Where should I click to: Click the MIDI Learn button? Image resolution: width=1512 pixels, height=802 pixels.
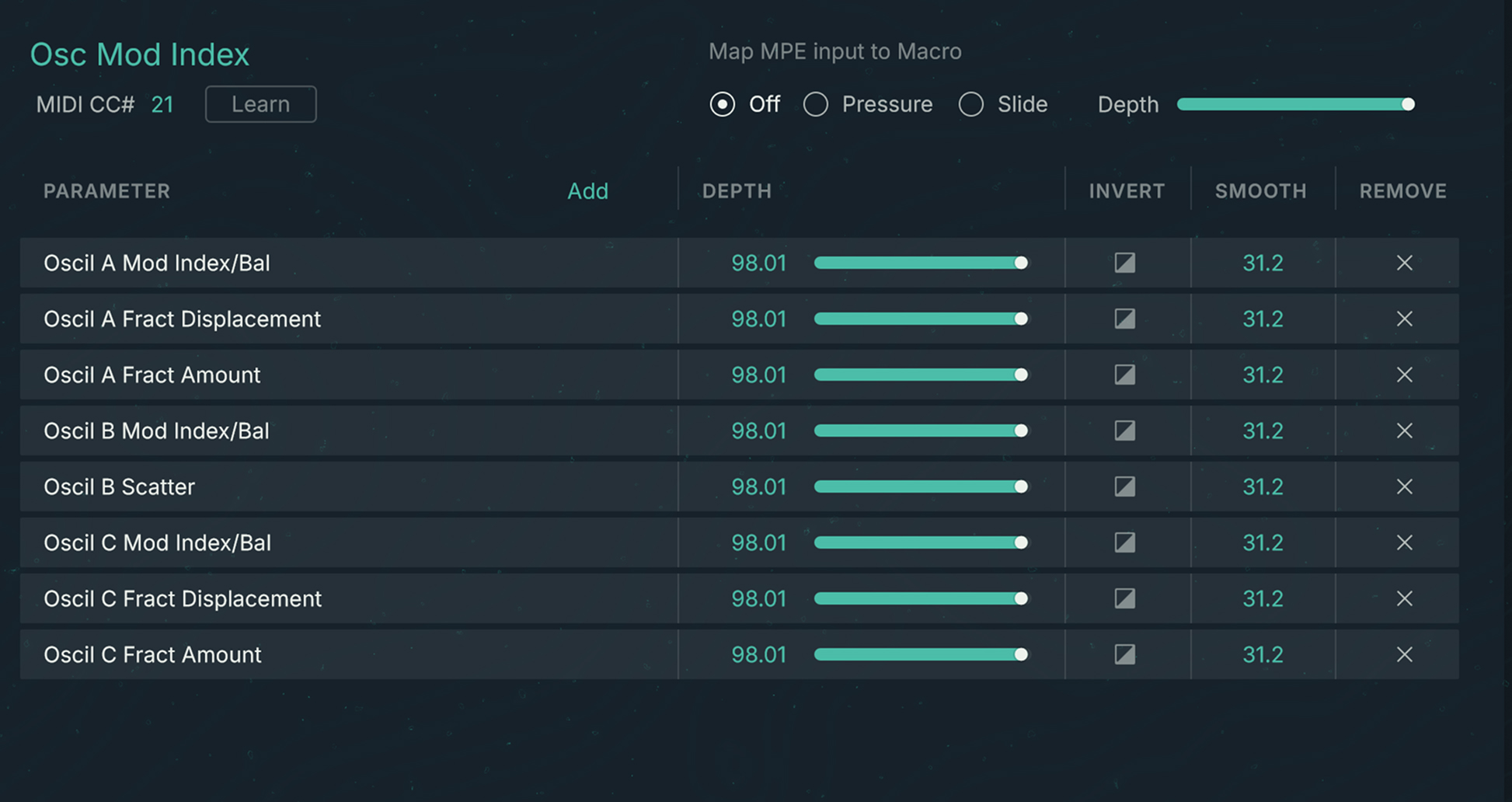(x=260, y=104)
